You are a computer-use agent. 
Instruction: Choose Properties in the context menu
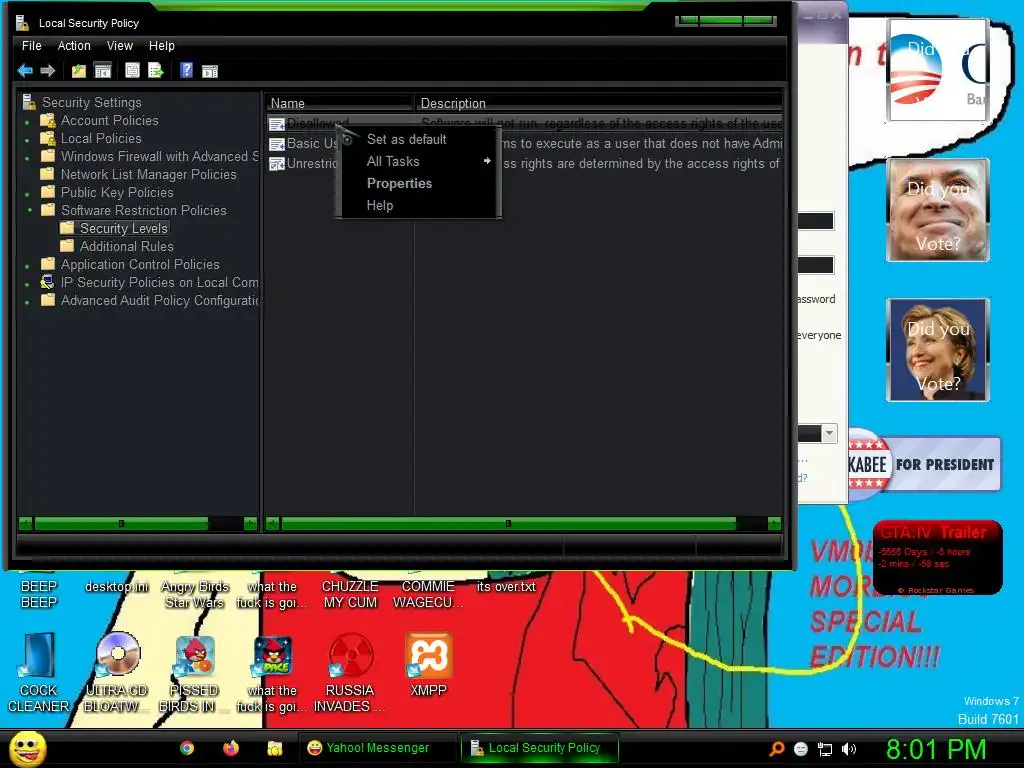[419, 184]
